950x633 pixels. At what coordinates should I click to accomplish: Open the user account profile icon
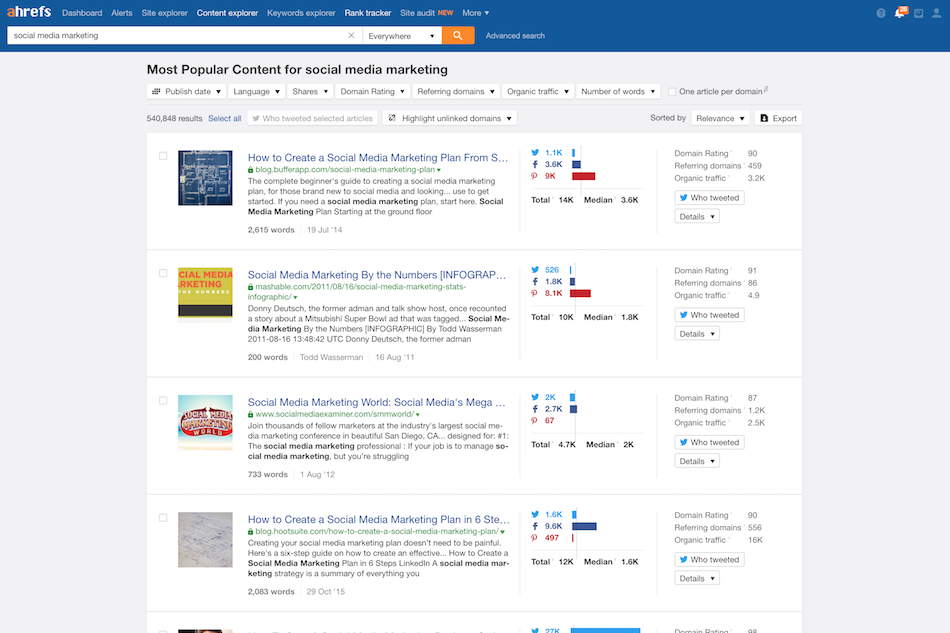(x=935, y=13)
